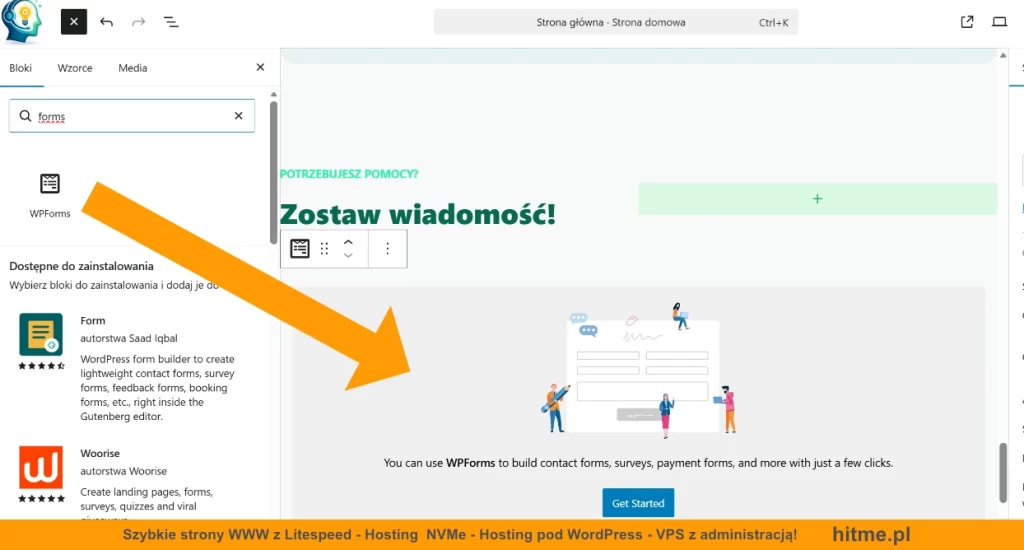View page in new tab icon
Screen dimensions: 1024x550
click(967, 22)
